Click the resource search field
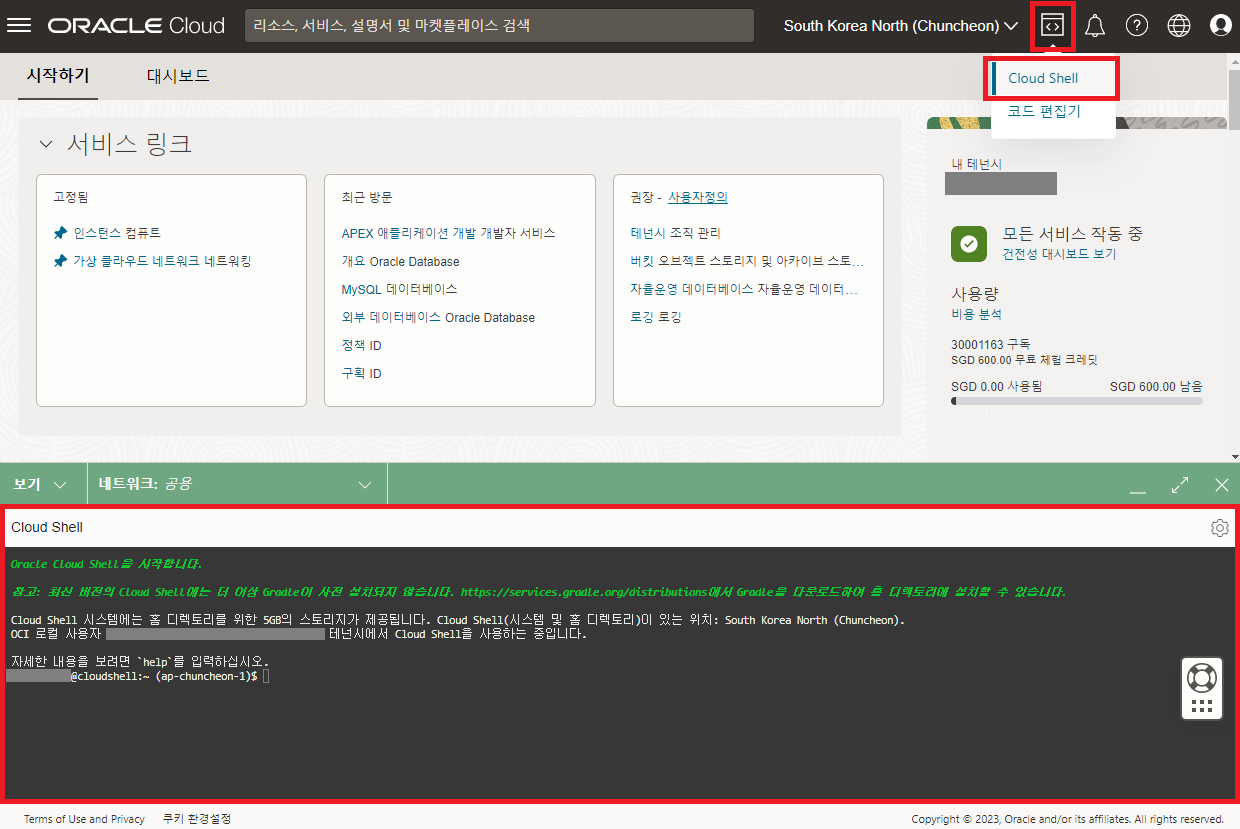Screen dimensions: 1240x829 [x=499, y=26]
